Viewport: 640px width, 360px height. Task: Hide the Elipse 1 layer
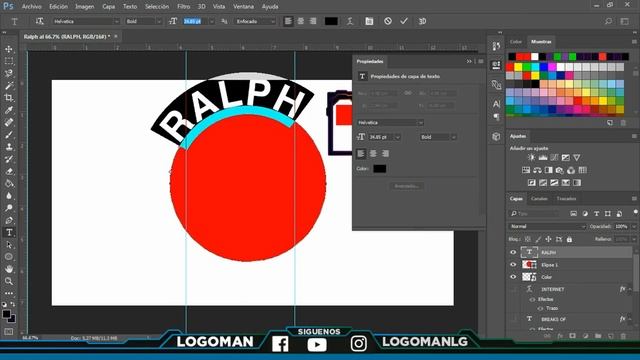(513, 264)
